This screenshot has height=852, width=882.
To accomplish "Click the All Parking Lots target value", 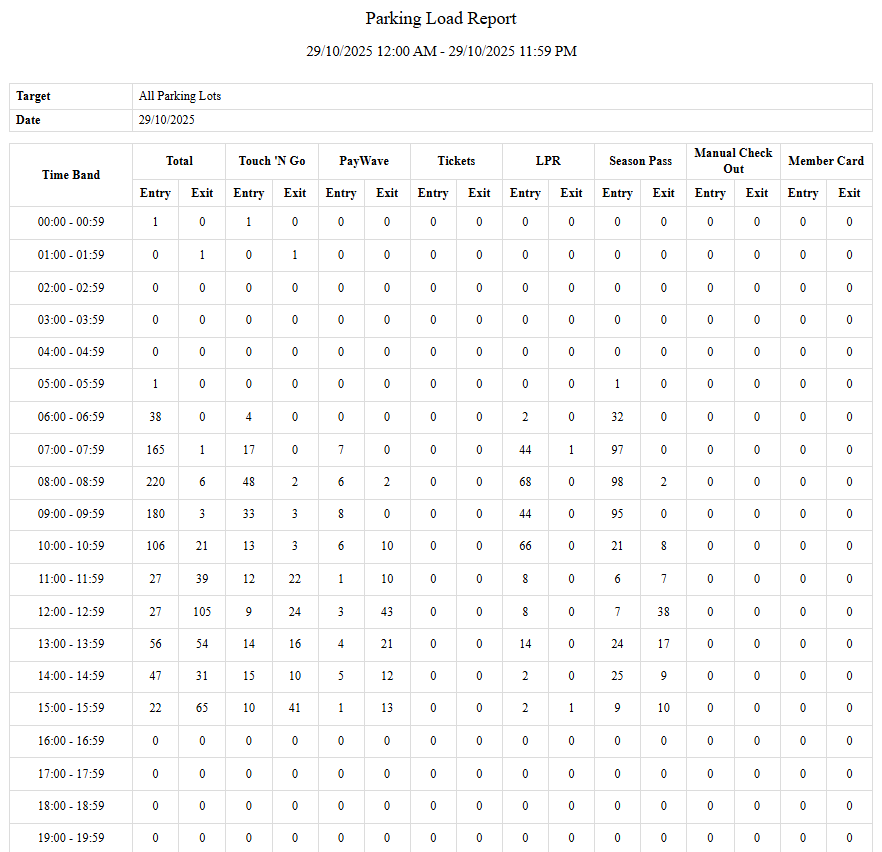I will click(180, 96).
